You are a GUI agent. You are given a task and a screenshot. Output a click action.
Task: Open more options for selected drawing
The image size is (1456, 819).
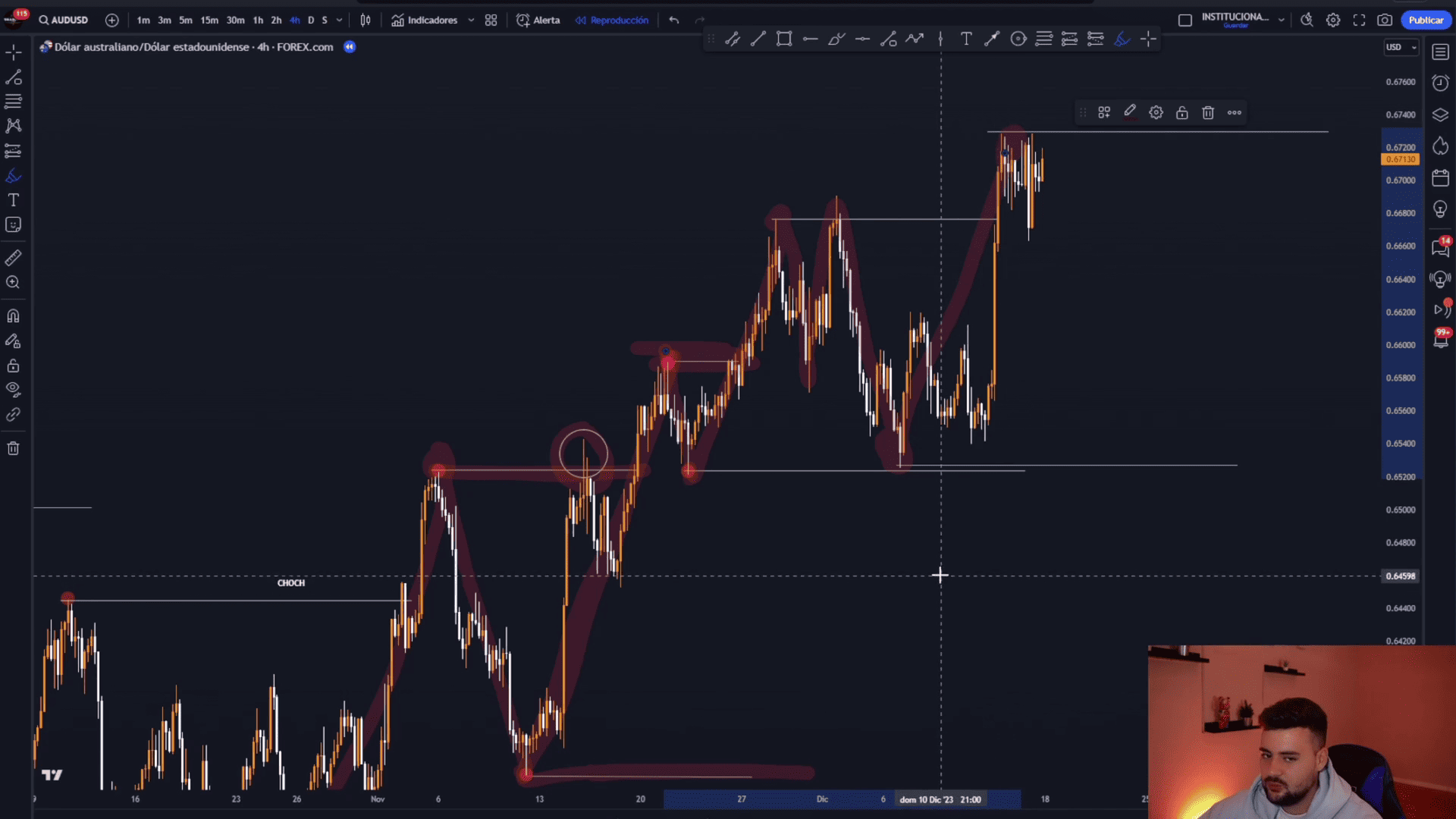pos(1235,113)
